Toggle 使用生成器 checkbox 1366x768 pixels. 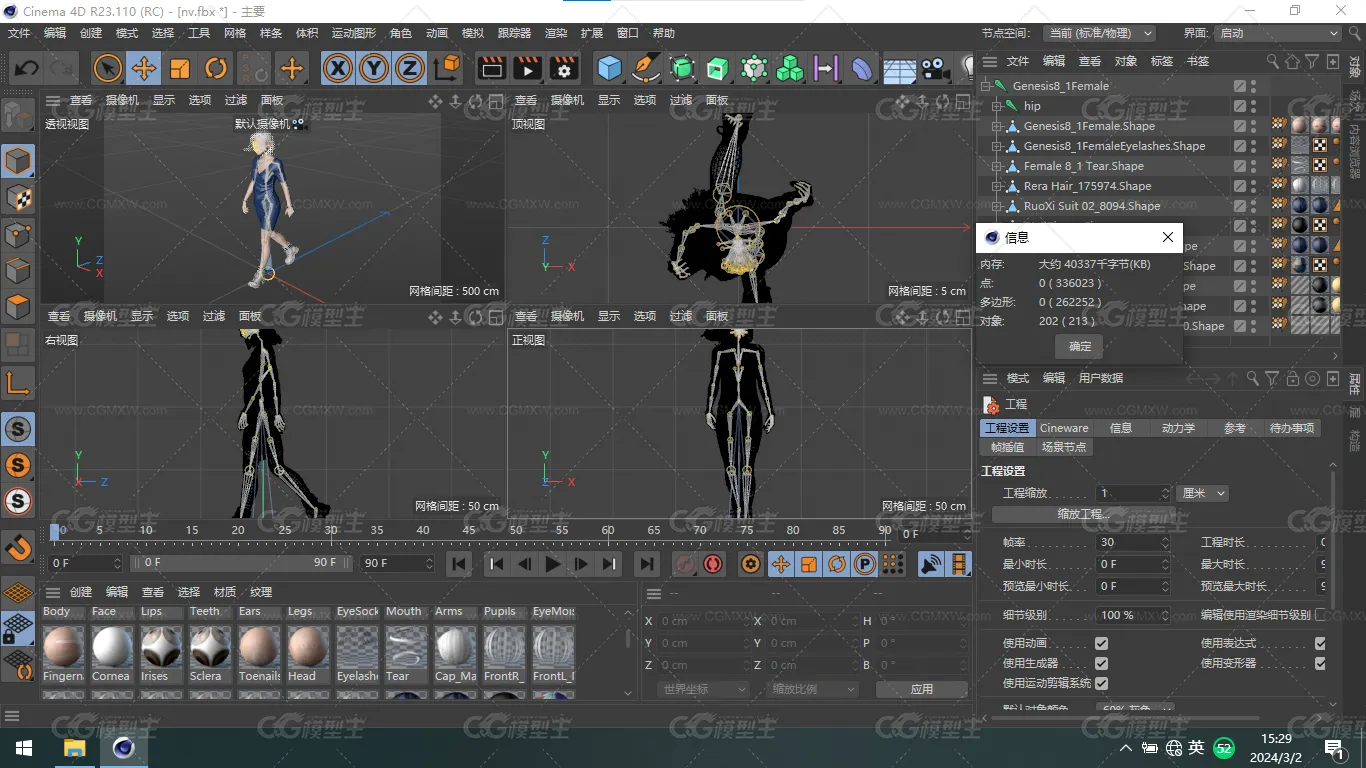[x=1101, y=663]
